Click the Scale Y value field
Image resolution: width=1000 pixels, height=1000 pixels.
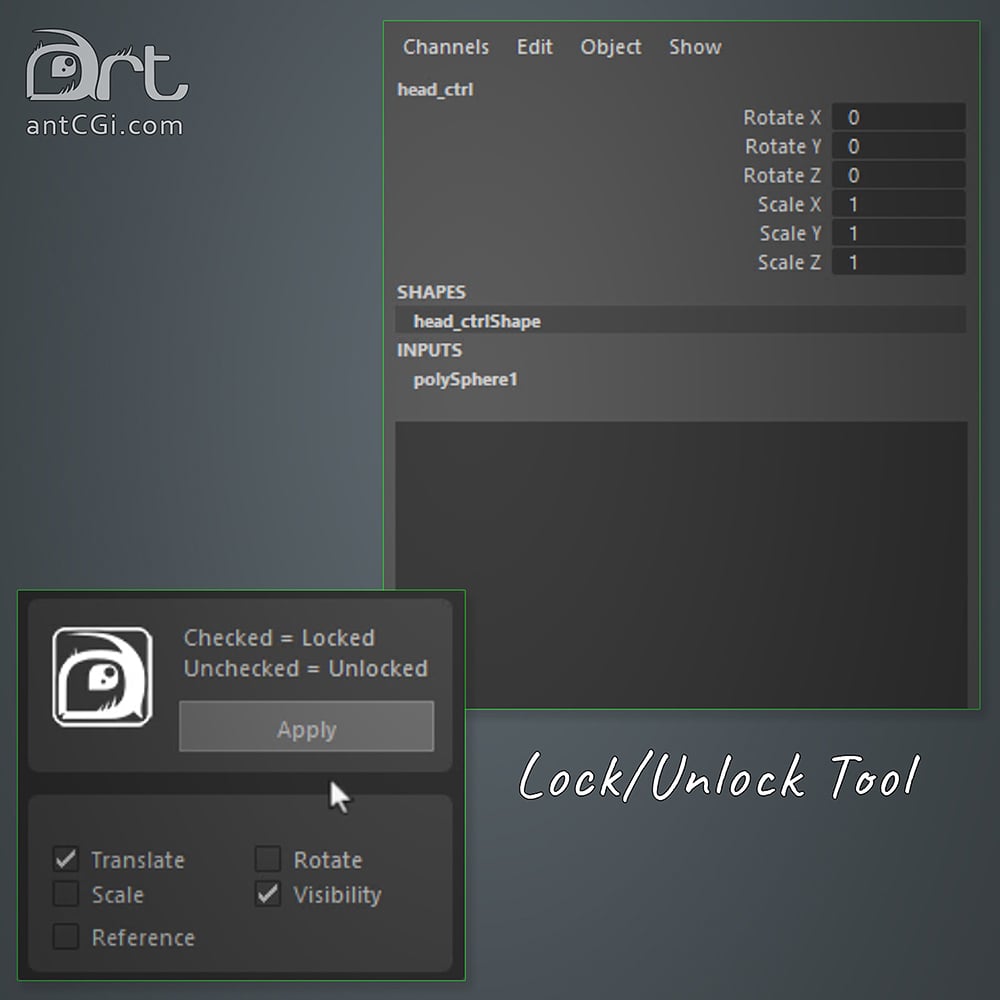tap(899, 233)
